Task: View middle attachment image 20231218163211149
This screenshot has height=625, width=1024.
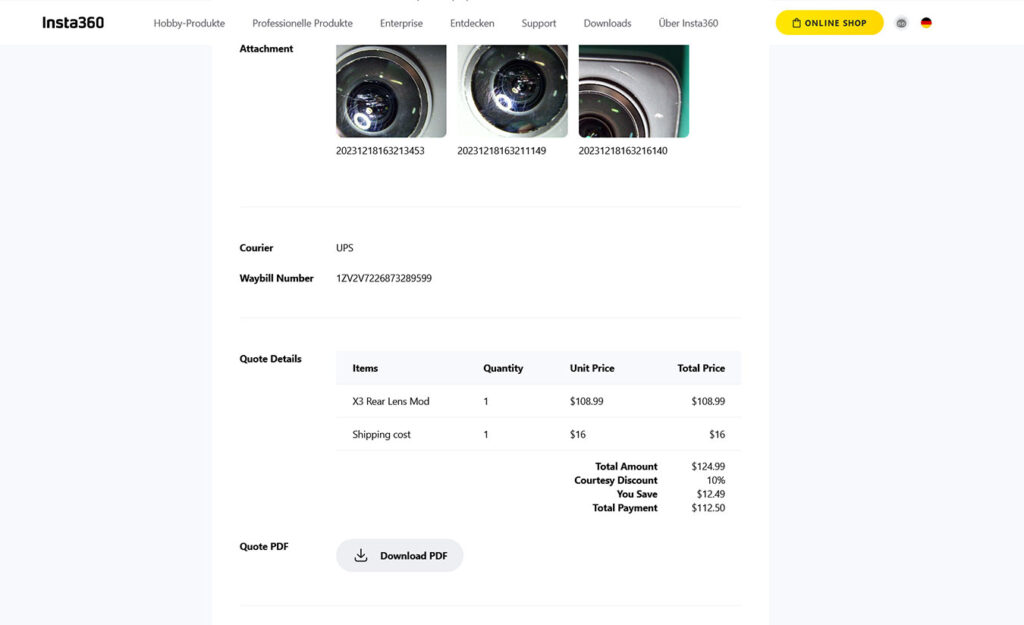Action: point(512,91)
